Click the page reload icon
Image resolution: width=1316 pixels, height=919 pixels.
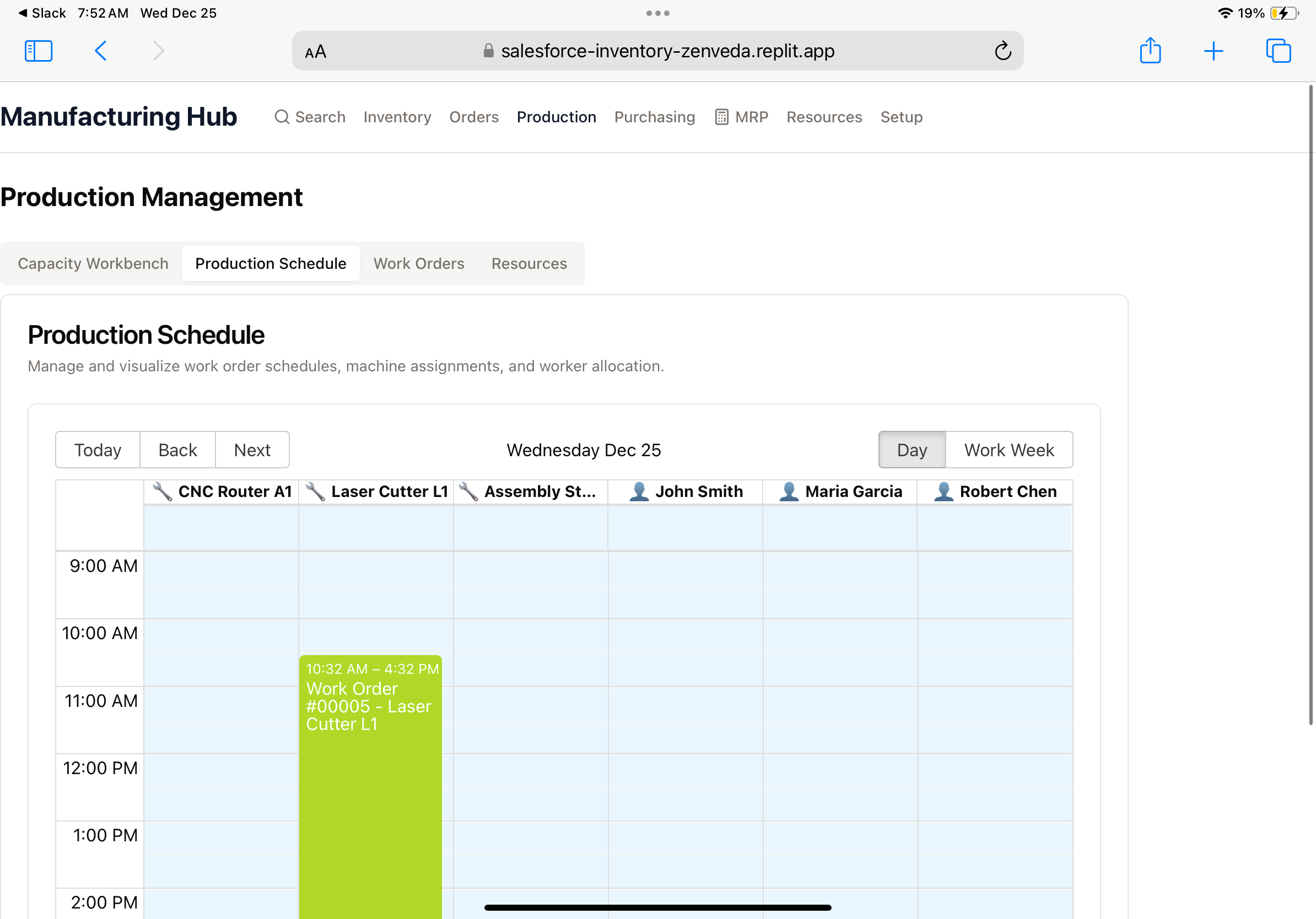(x=1002, y=51)
